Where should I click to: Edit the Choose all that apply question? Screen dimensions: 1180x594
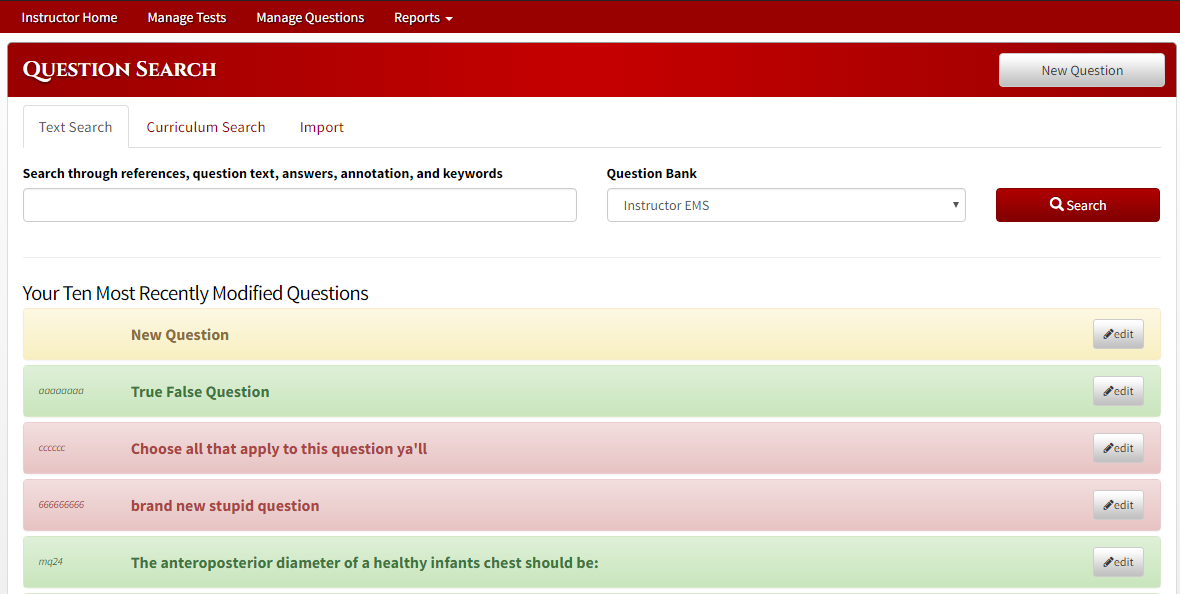(1118, 448)
